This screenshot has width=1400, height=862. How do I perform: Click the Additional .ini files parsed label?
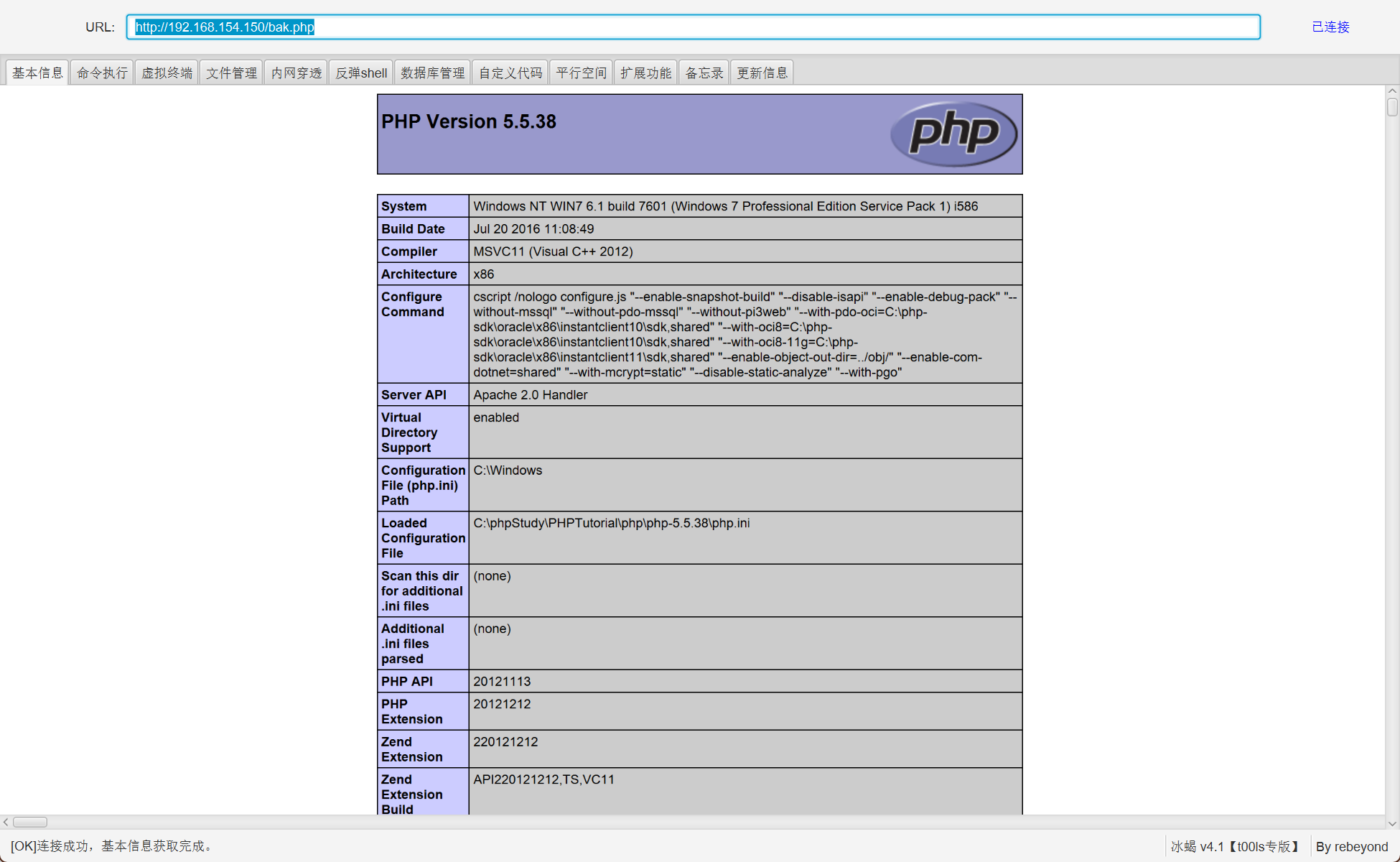413,644
